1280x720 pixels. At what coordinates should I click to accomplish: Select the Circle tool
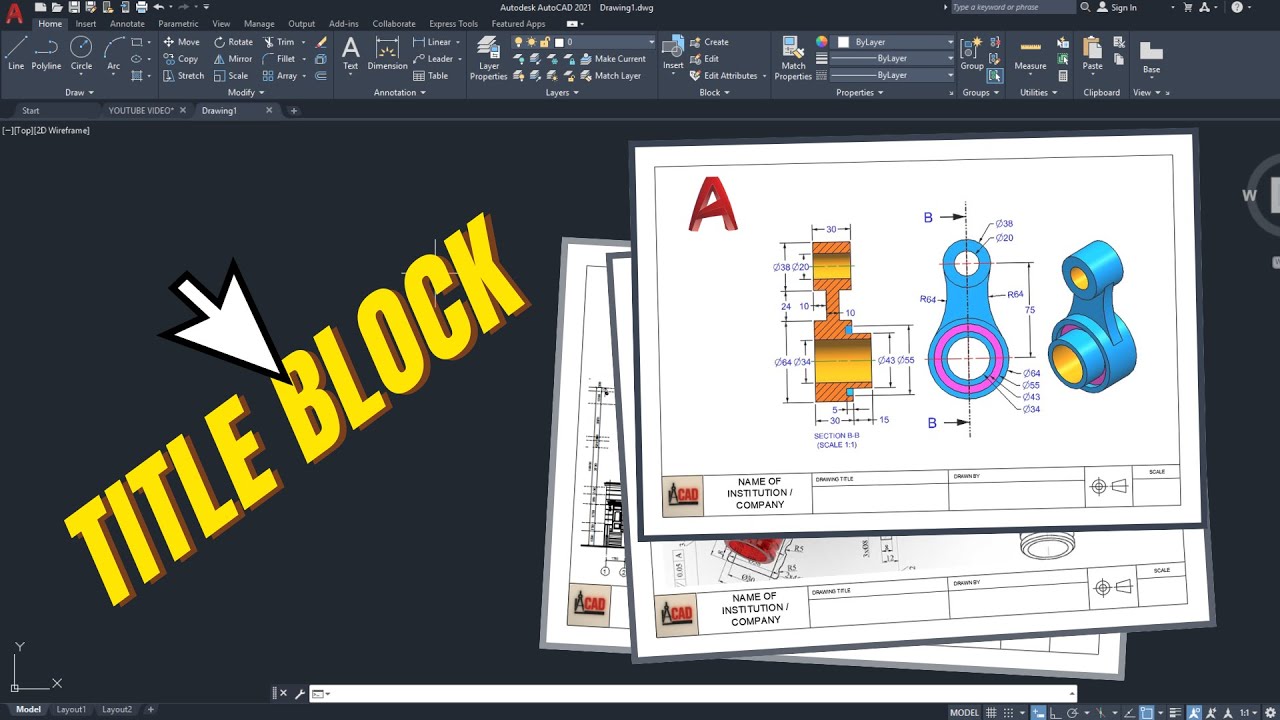pos(81,53)
